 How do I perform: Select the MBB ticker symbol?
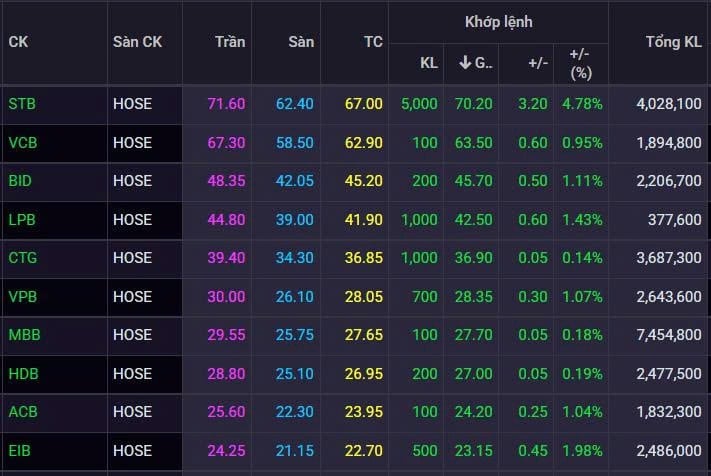click(x=22, y=334)
